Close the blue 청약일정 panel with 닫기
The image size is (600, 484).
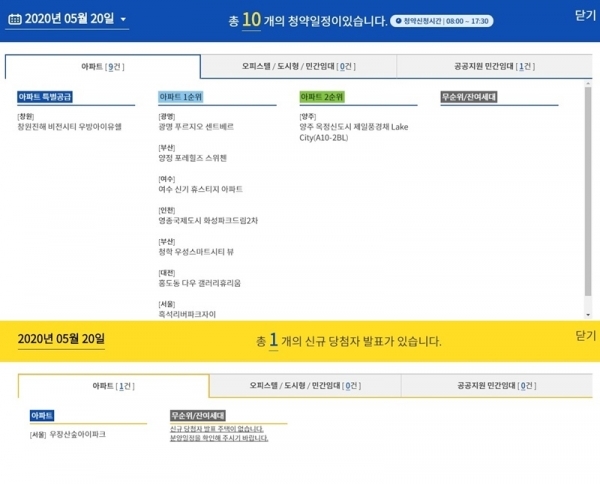coord(585,15)
